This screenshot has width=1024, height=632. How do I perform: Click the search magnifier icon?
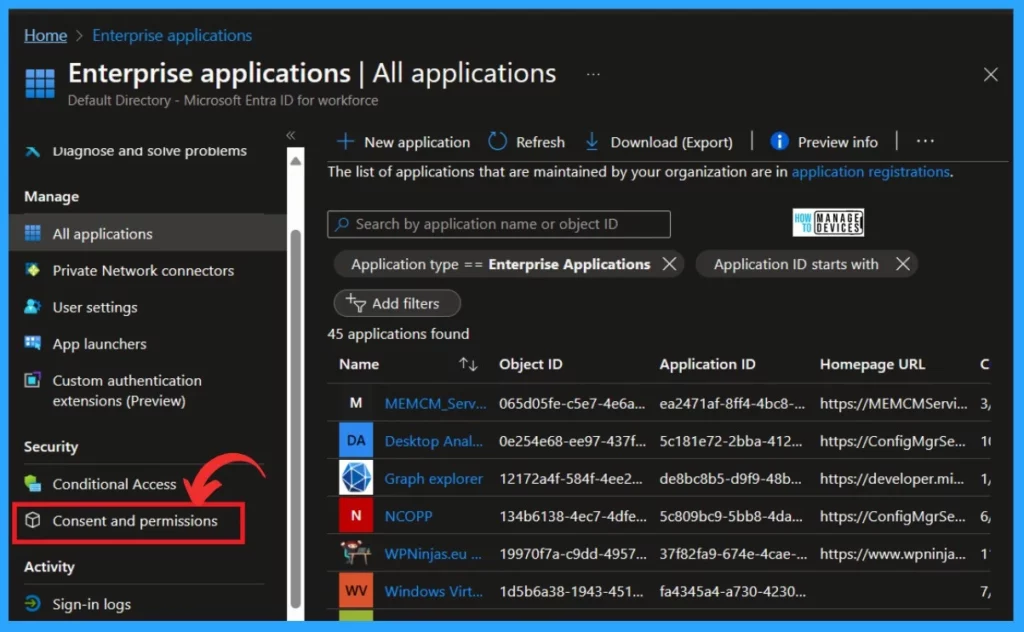click(x=342, y=224)
